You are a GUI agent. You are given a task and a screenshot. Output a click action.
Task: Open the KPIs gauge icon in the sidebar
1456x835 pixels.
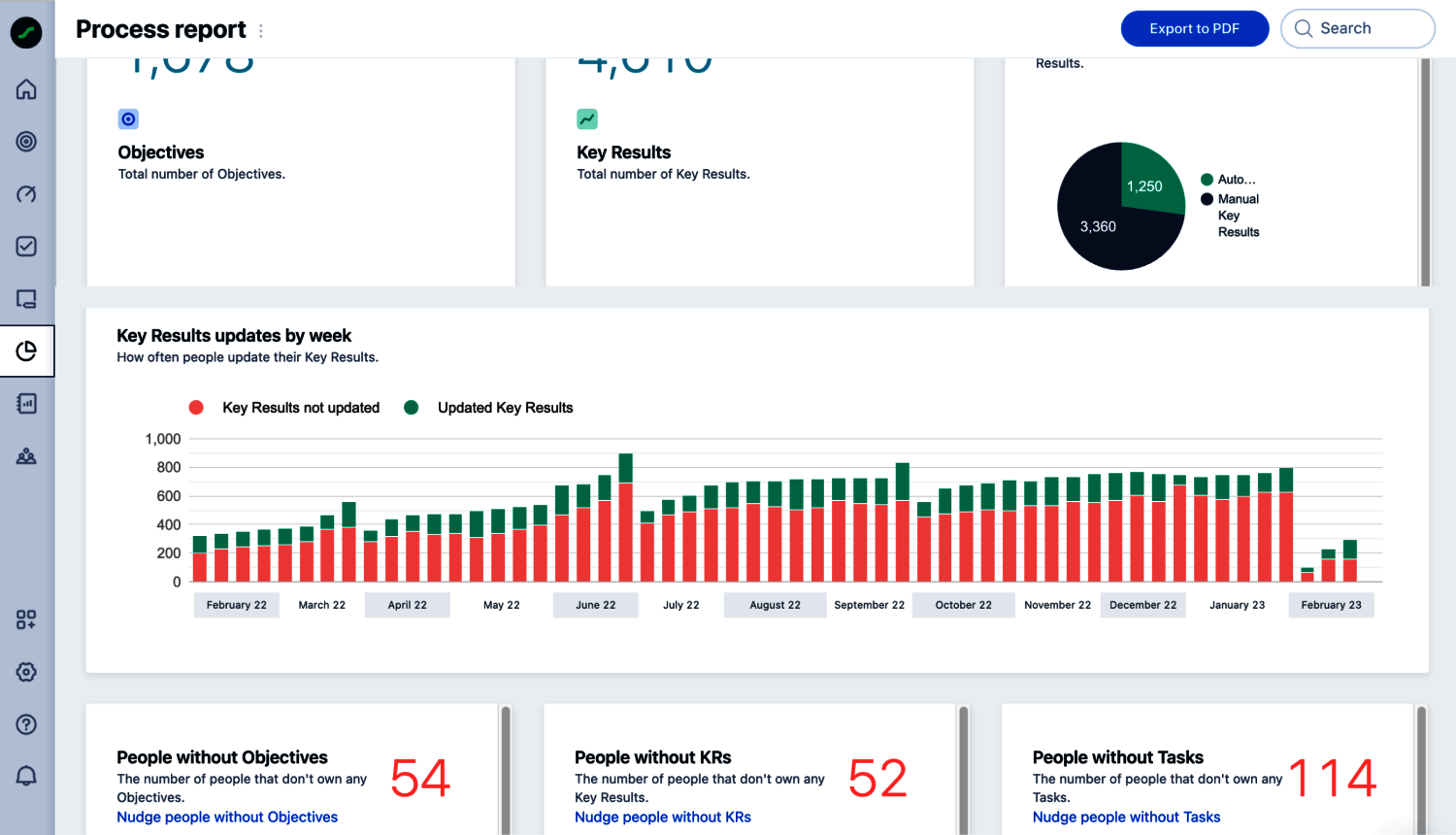click(x=26, y=194)
